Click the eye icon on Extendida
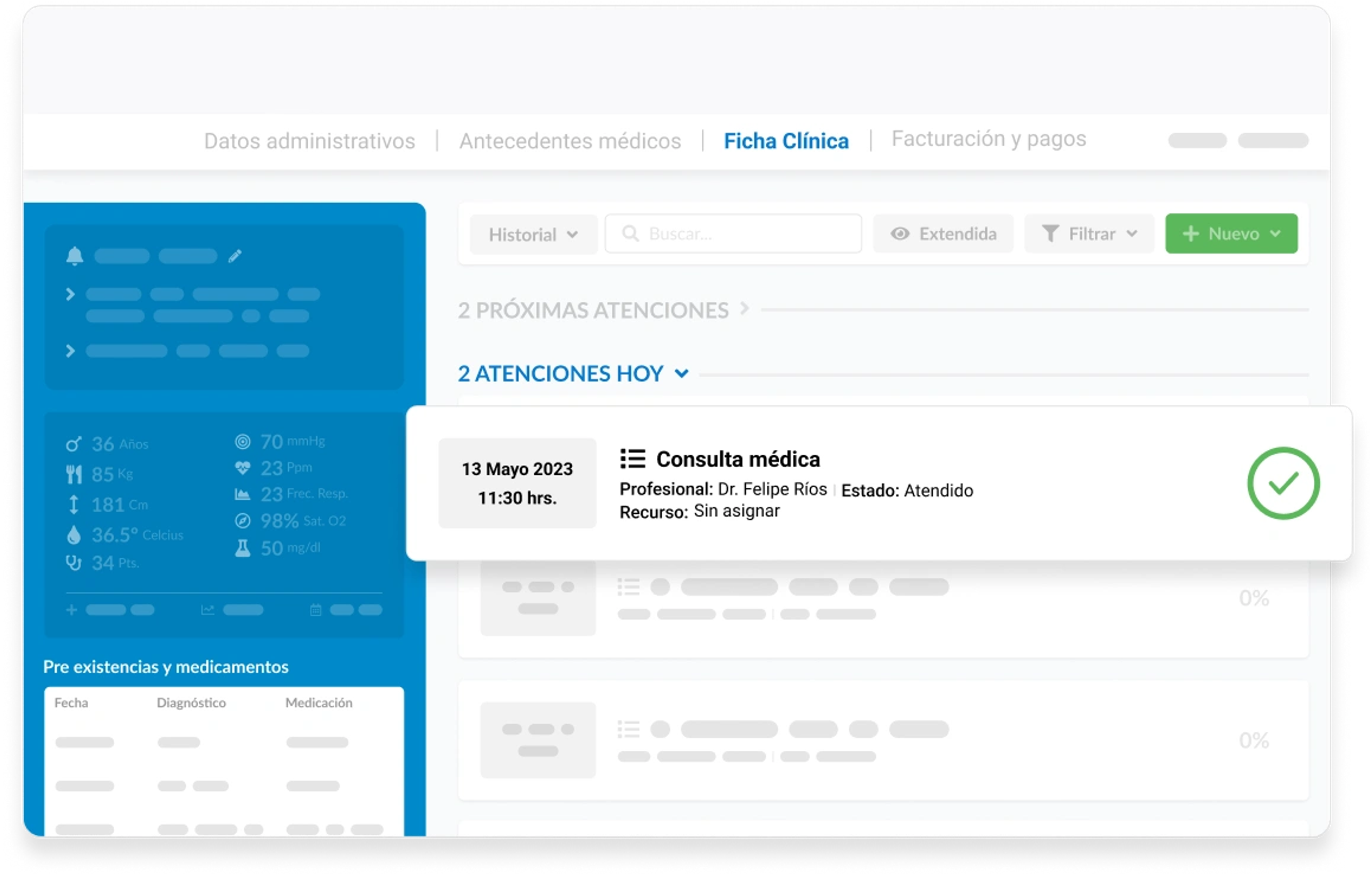 (x=900, y=234)
